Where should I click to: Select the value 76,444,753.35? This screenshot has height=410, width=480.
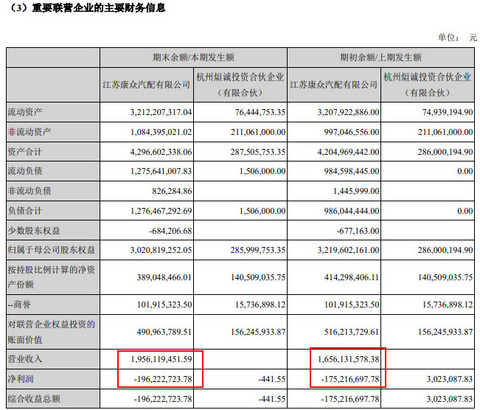(x=260, y=112)
